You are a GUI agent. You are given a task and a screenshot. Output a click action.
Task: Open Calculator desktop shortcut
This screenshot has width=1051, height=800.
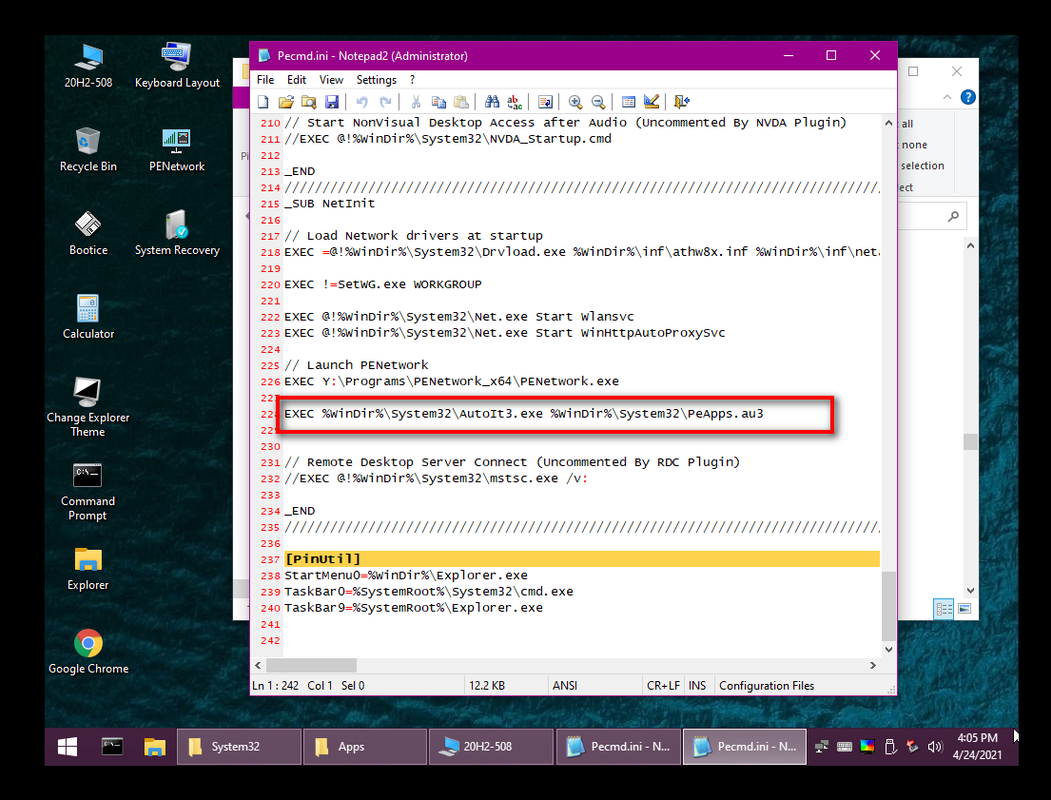click(88, 317)
